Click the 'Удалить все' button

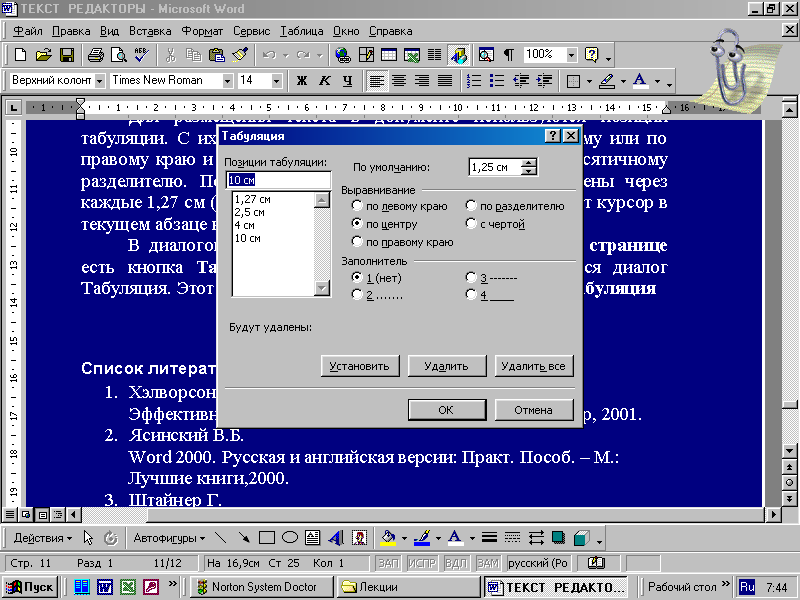click(534, 366)
